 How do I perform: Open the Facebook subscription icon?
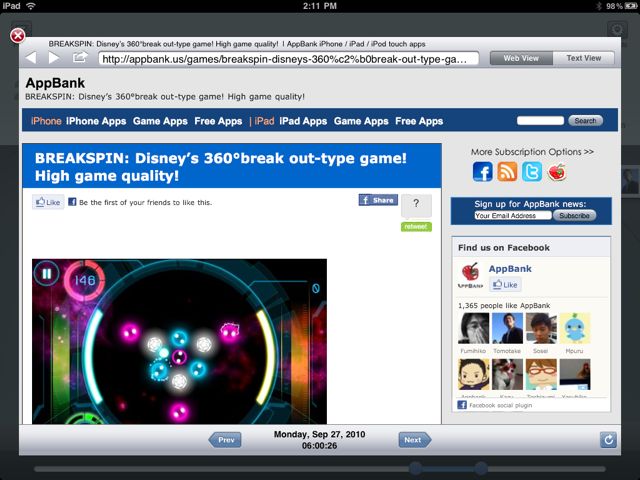(x=482, y=171)
